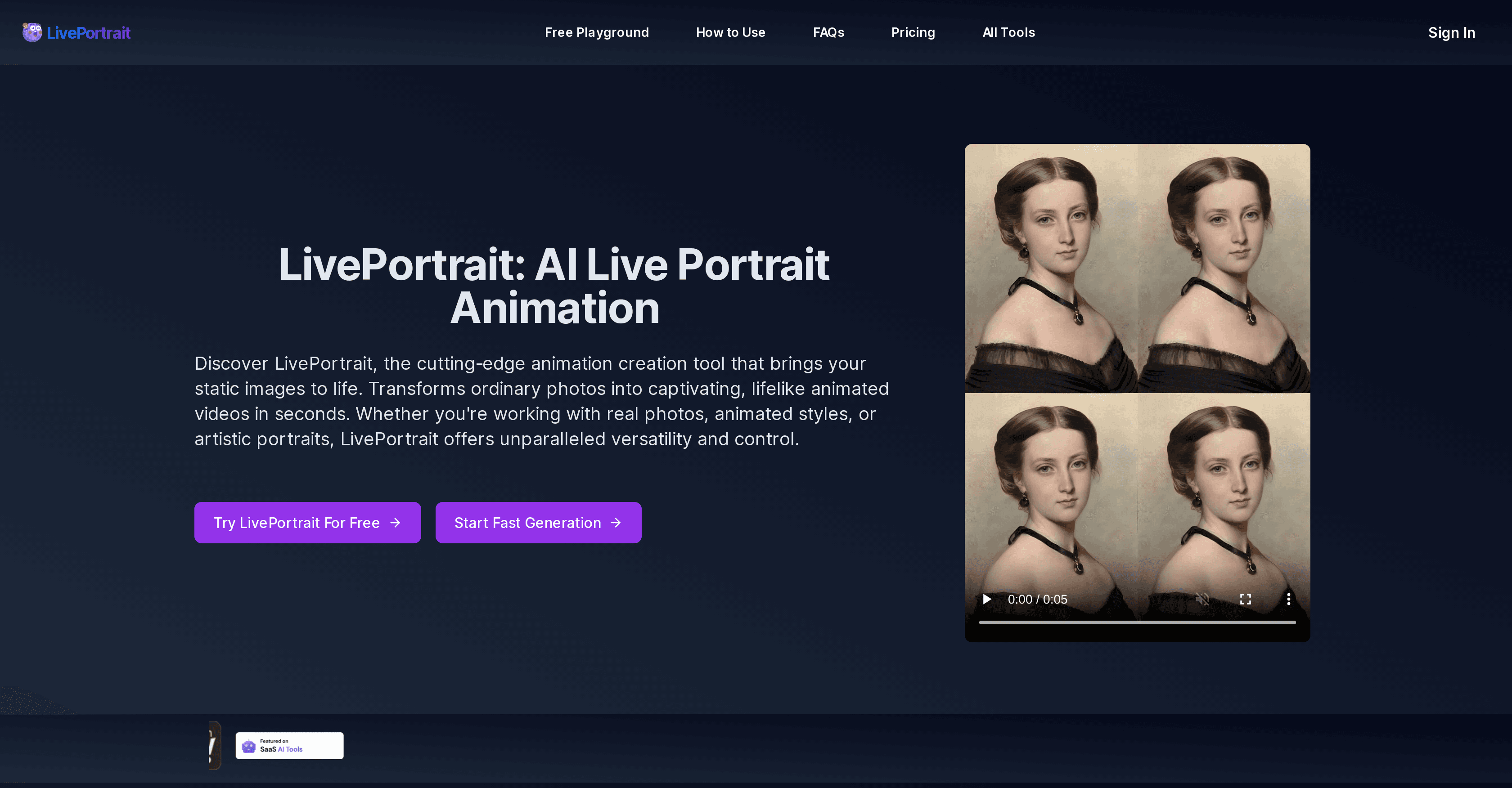Click the robot icon on the SaaS badge
1512x788 pixels.
[x=248, y=745]
